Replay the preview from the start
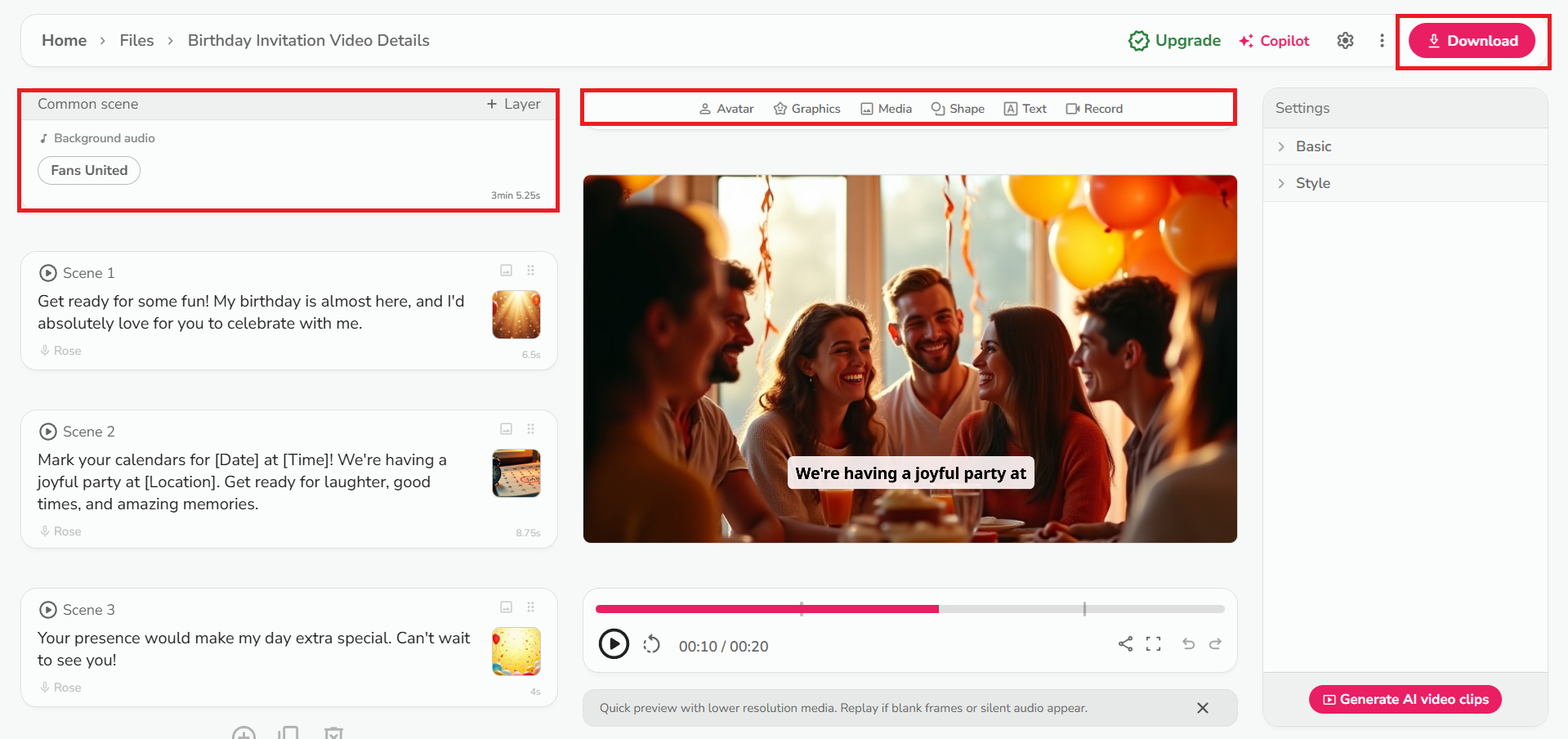 coord(651,645)
